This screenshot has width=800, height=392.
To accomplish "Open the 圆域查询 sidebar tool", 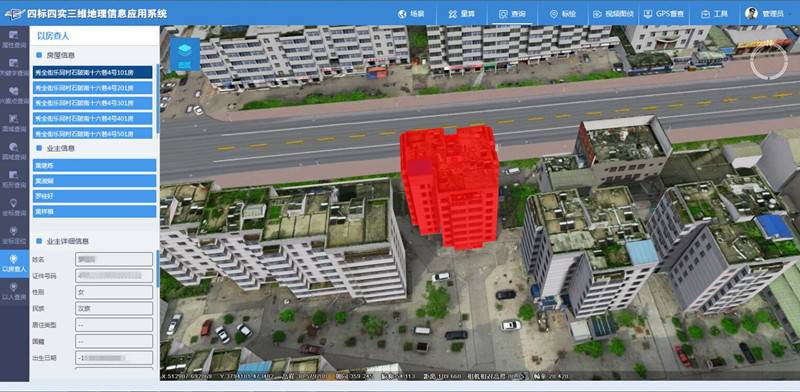I will pos(14,151).
